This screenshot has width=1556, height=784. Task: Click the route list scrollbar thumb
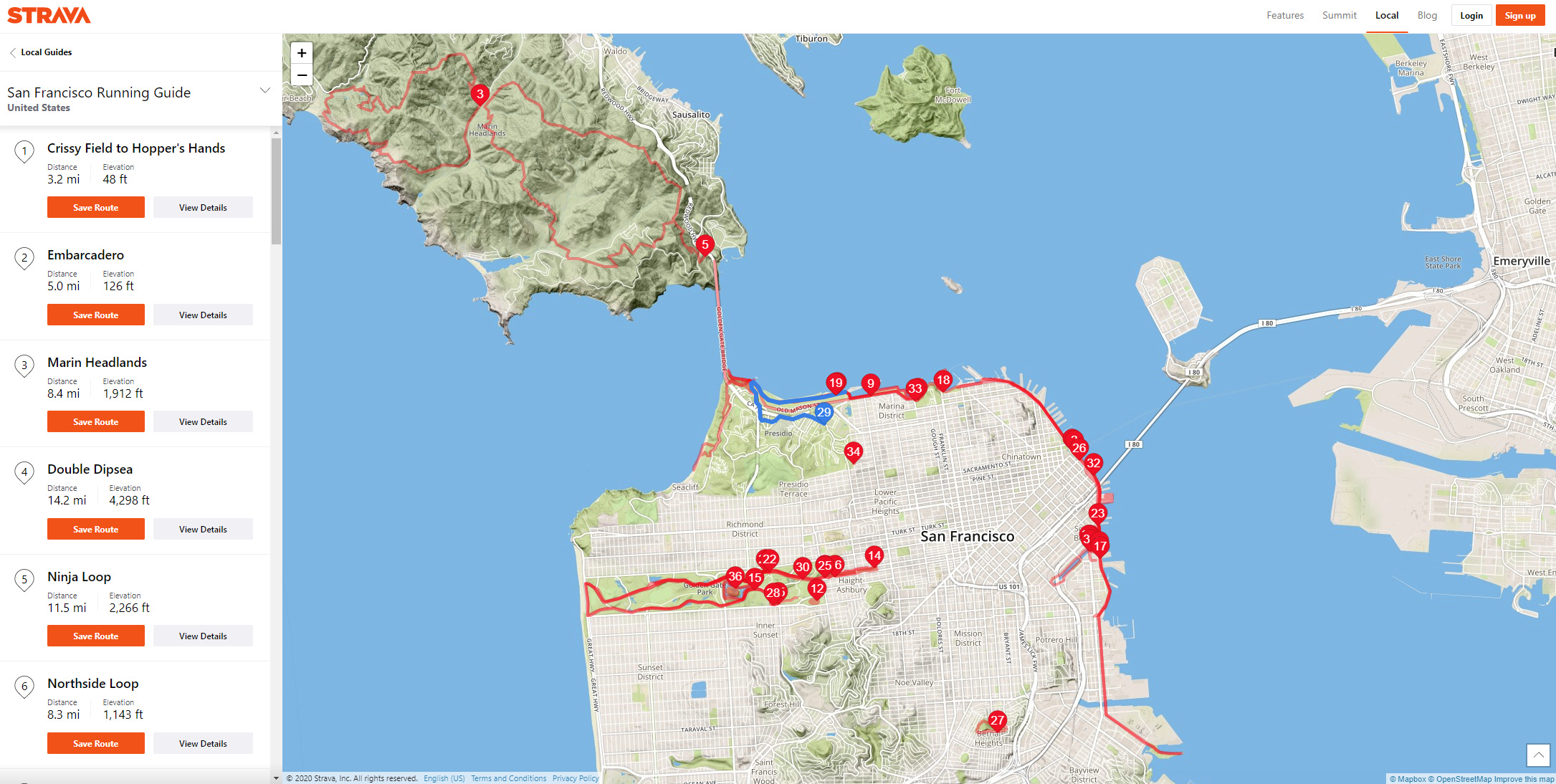coord(276,191)
